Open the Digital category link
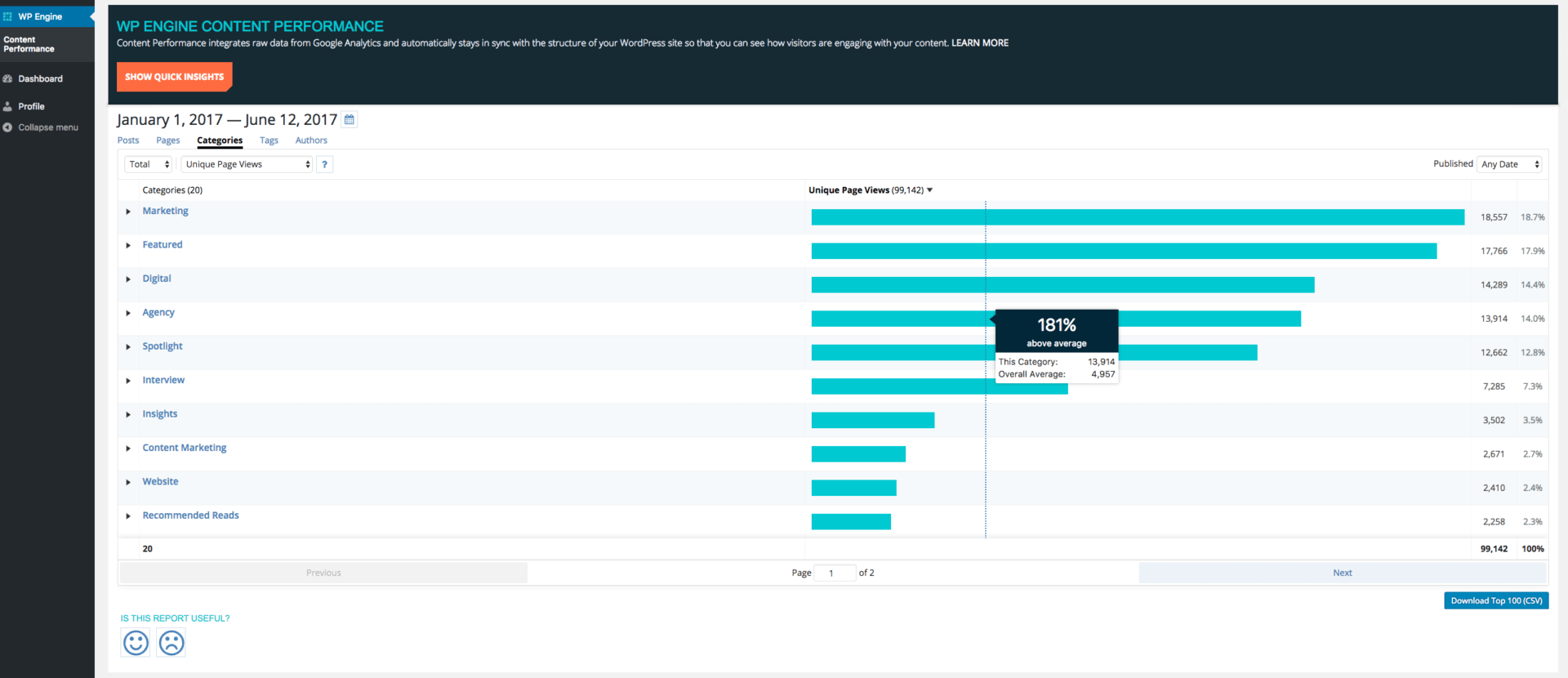This screenshot has height=678, width=1568. click(157, 279)
